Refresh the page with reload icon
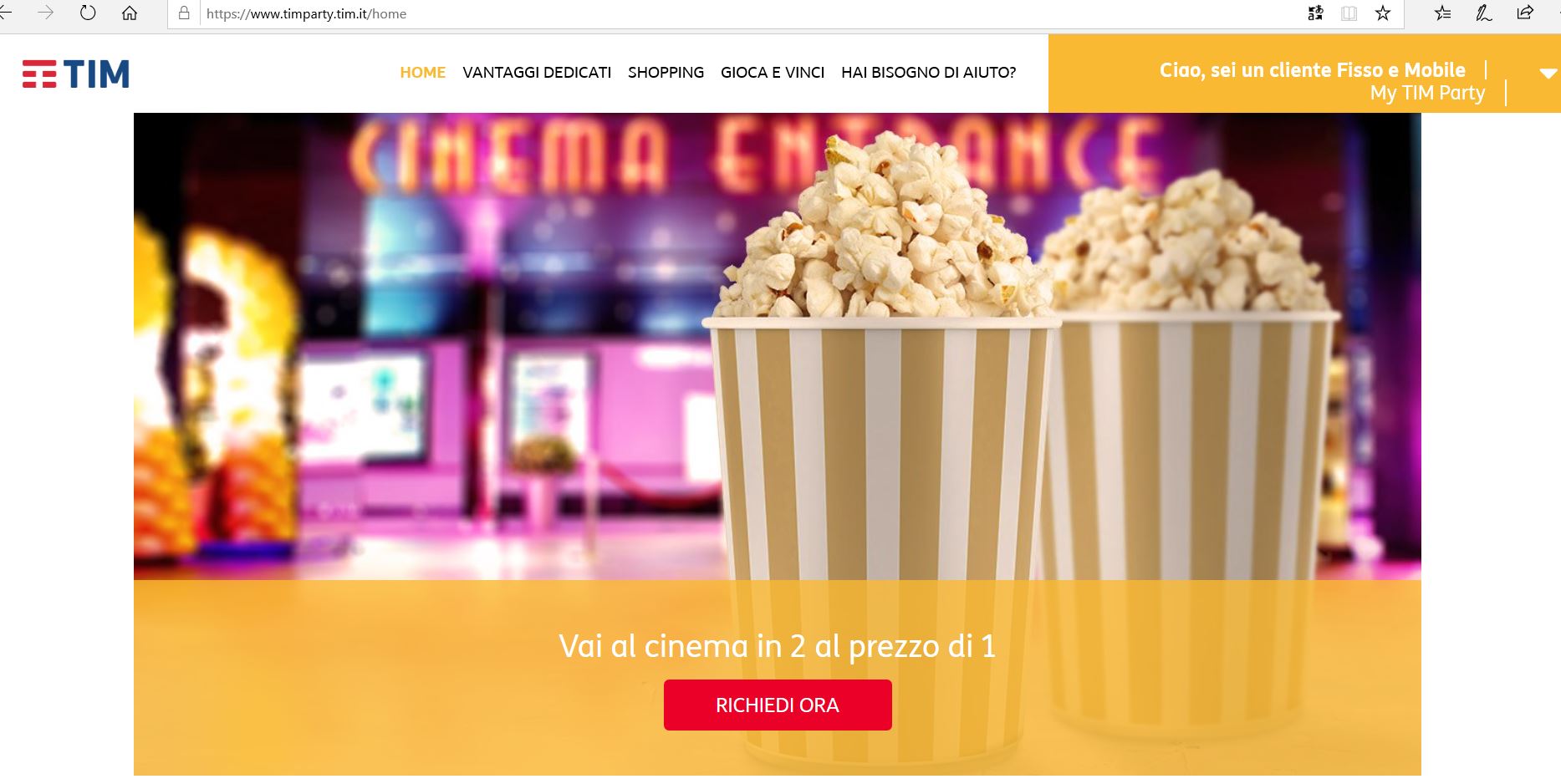The height and width of the screenshot is (784, 1561). (88, 13)
